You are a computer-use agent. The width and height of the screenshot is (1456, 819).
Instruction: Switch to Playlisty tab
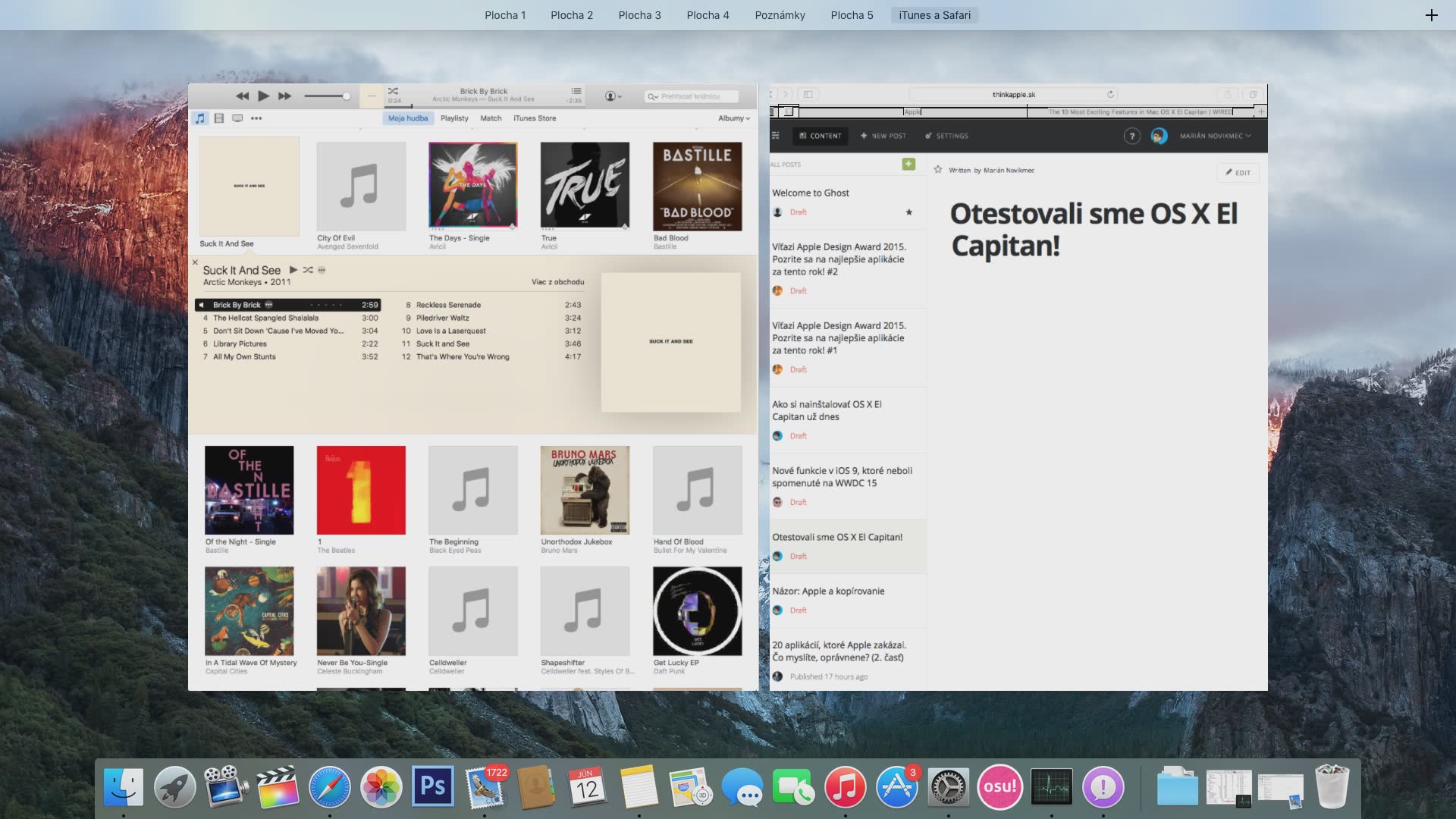point(454,118)
